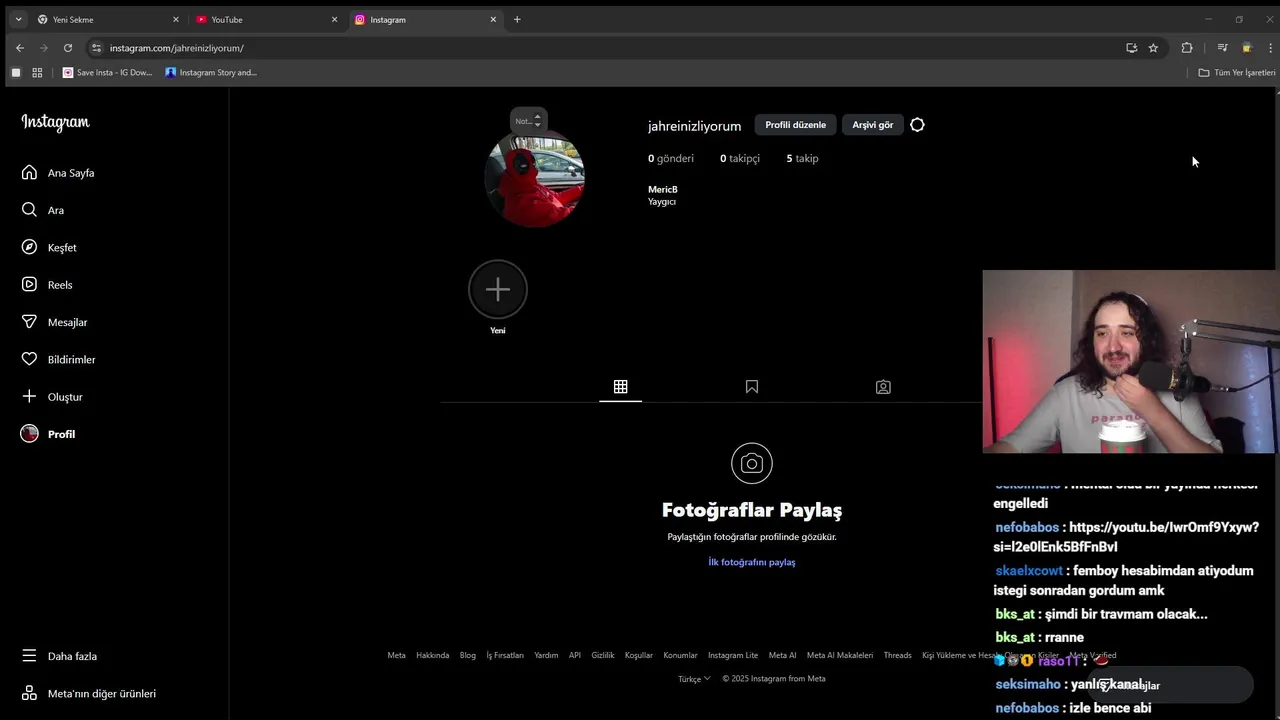Select the saved bookmark tab
This screenshot has height=720, width=1280.
[752, 387]
